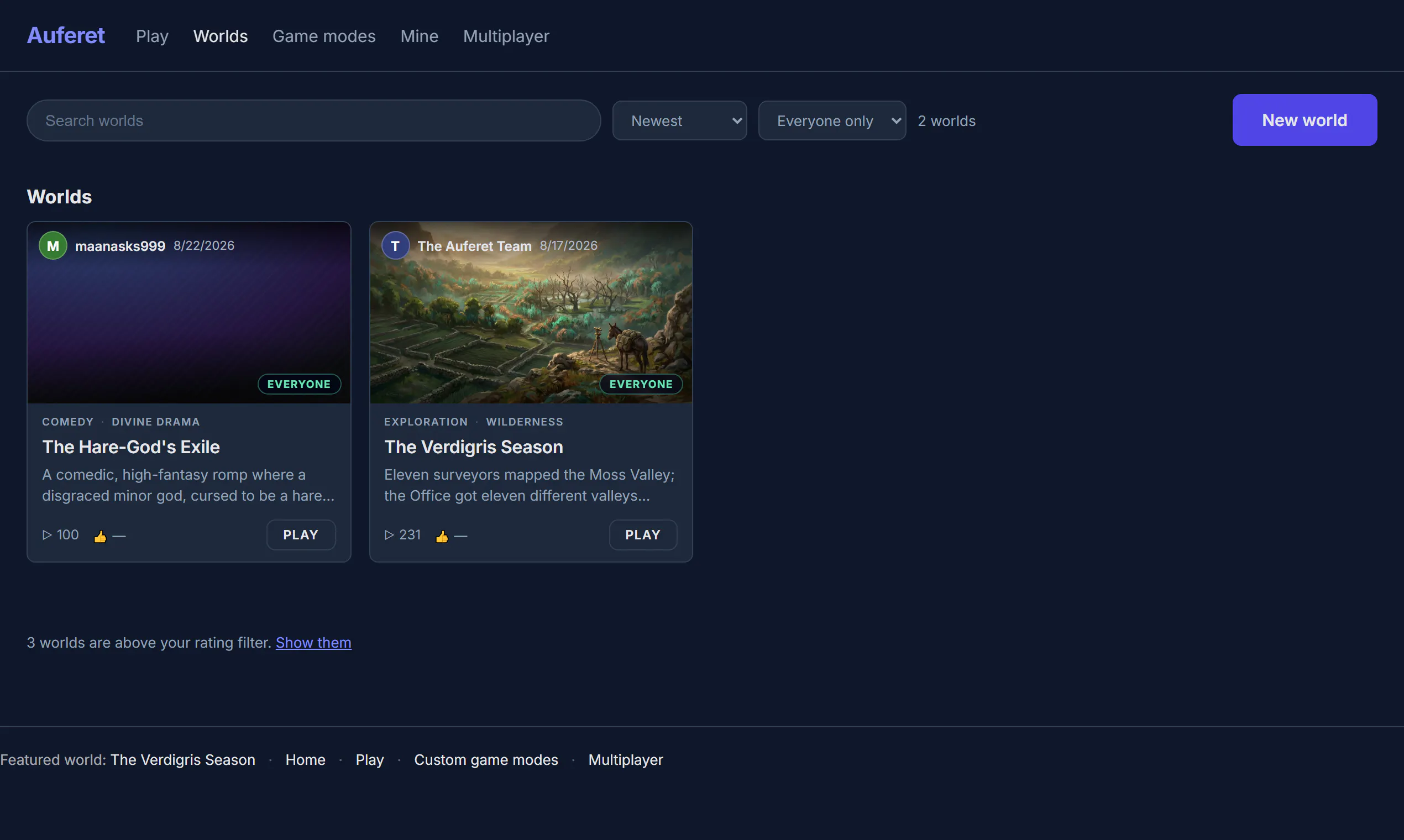1404x840 pixels.
Task: Click the COMEDY genre tag
Action: pyautogui.click(x=68, y=422)
